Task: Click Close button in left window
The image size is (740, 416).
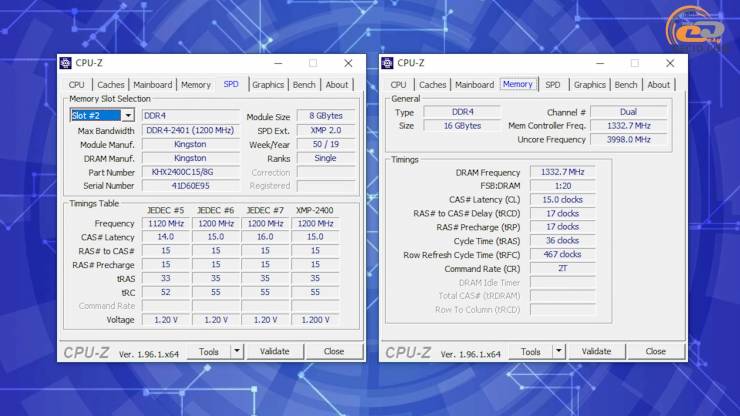Action: (334, 351)
